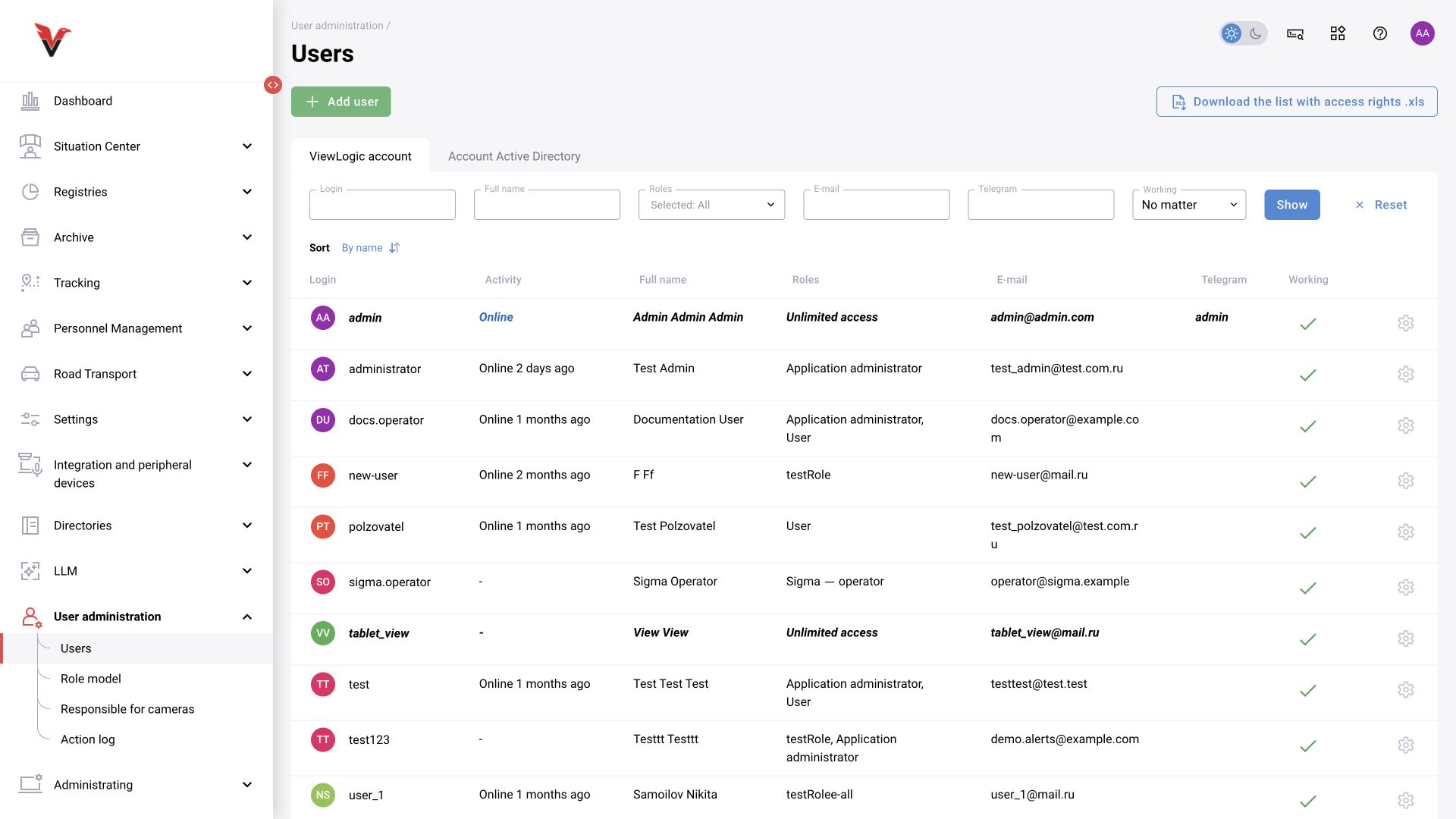Toggle sort order By name
This screenshot has height=819, width=1456.
click(371, 248)
